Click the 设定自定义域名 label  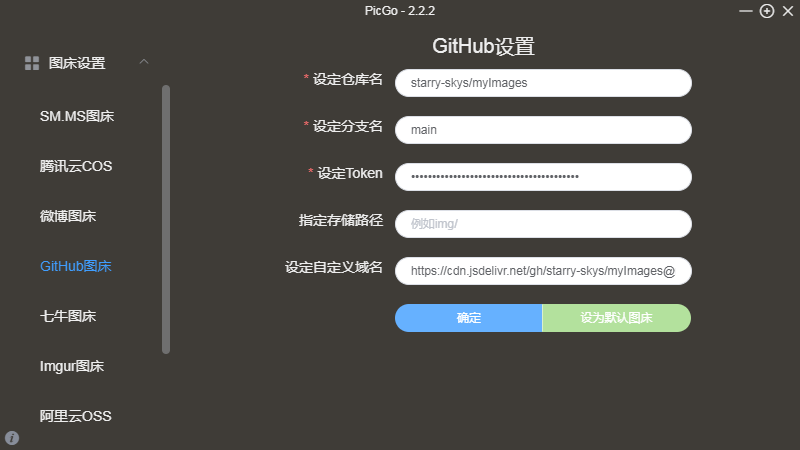[x=334, y=267]
